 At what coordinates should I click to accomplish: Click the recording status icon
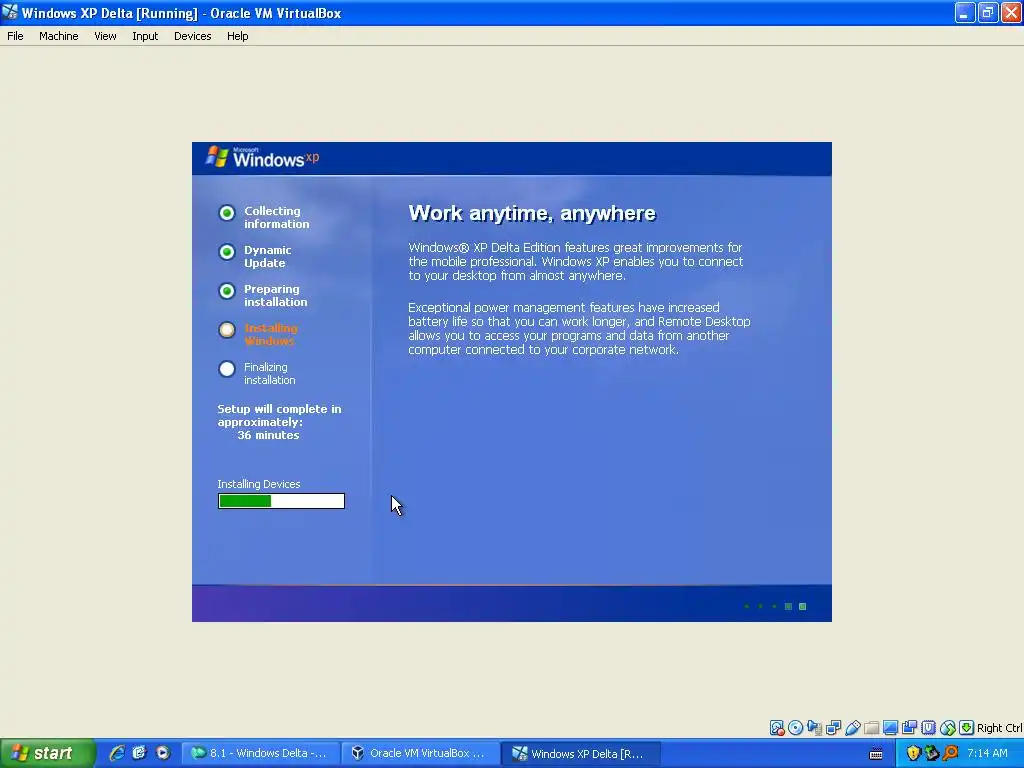tap(909, 728)
